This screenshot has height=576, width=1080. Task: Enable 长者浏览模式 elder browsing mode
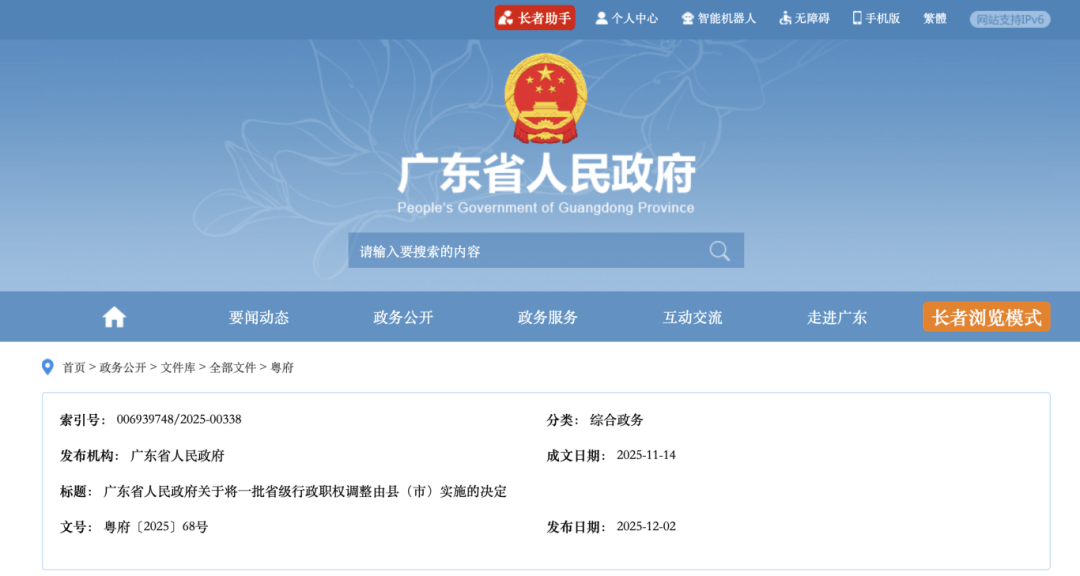pos(986,316)
